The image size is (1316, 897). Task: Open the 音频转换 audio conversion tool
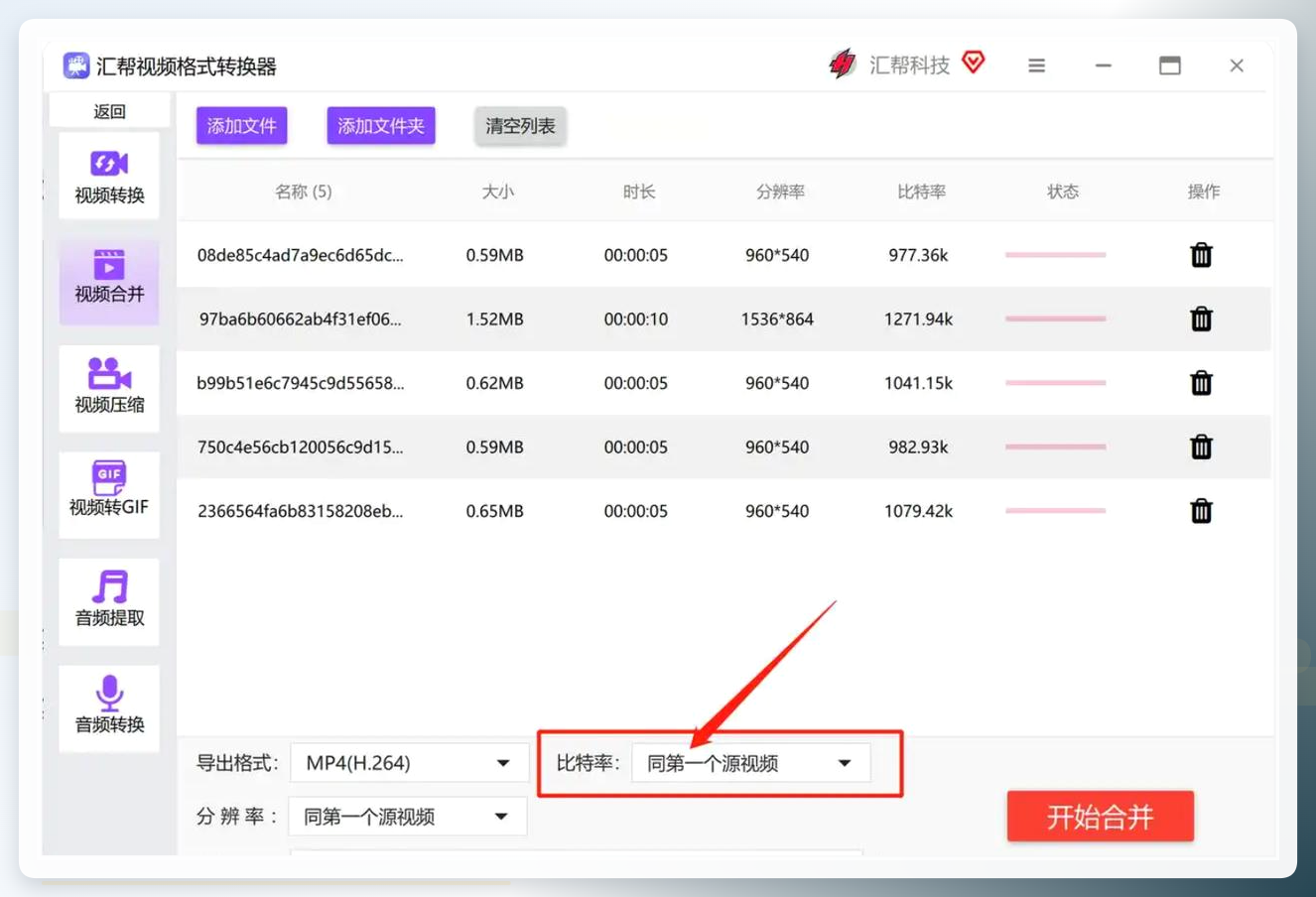pyautogui.click(x=109, y=707)
